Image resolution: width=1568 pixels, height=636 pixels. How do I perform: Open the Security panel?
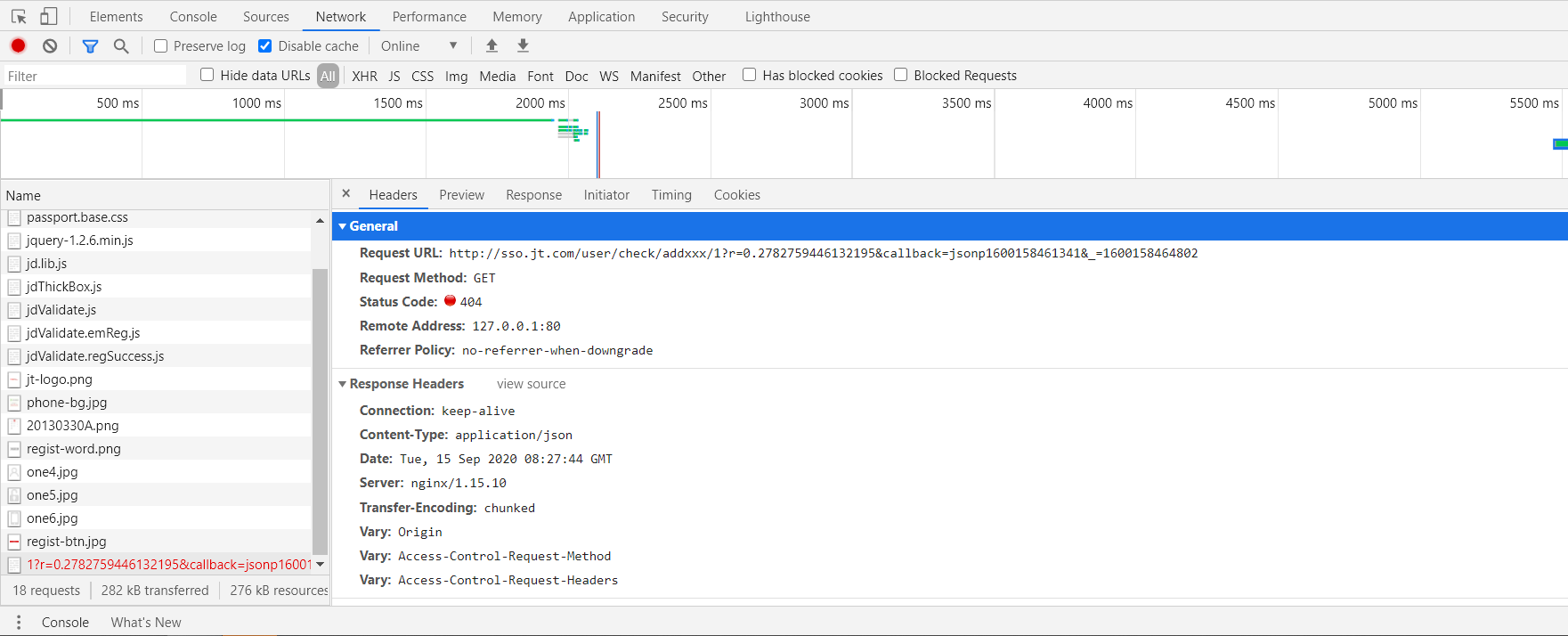click(x=685, y=16)
